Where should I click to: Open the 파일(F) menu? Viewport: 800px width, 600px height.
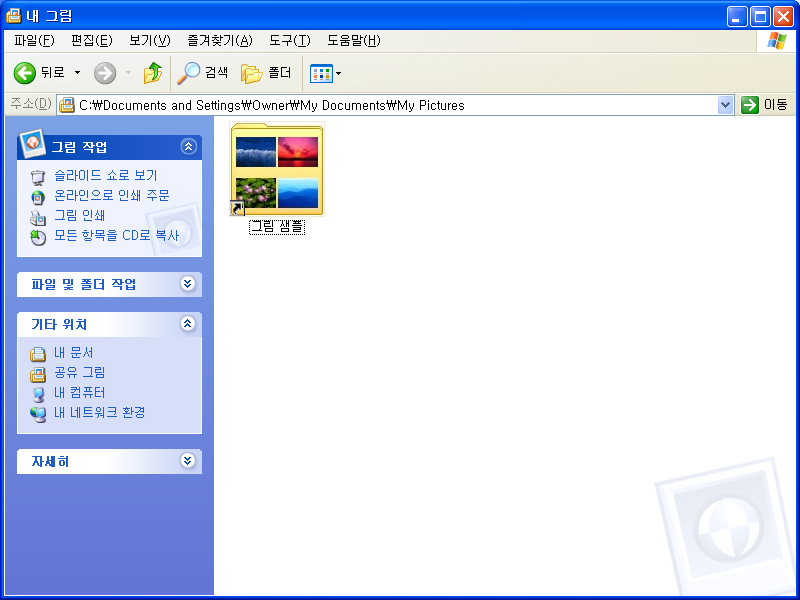[x=34, y=40]
